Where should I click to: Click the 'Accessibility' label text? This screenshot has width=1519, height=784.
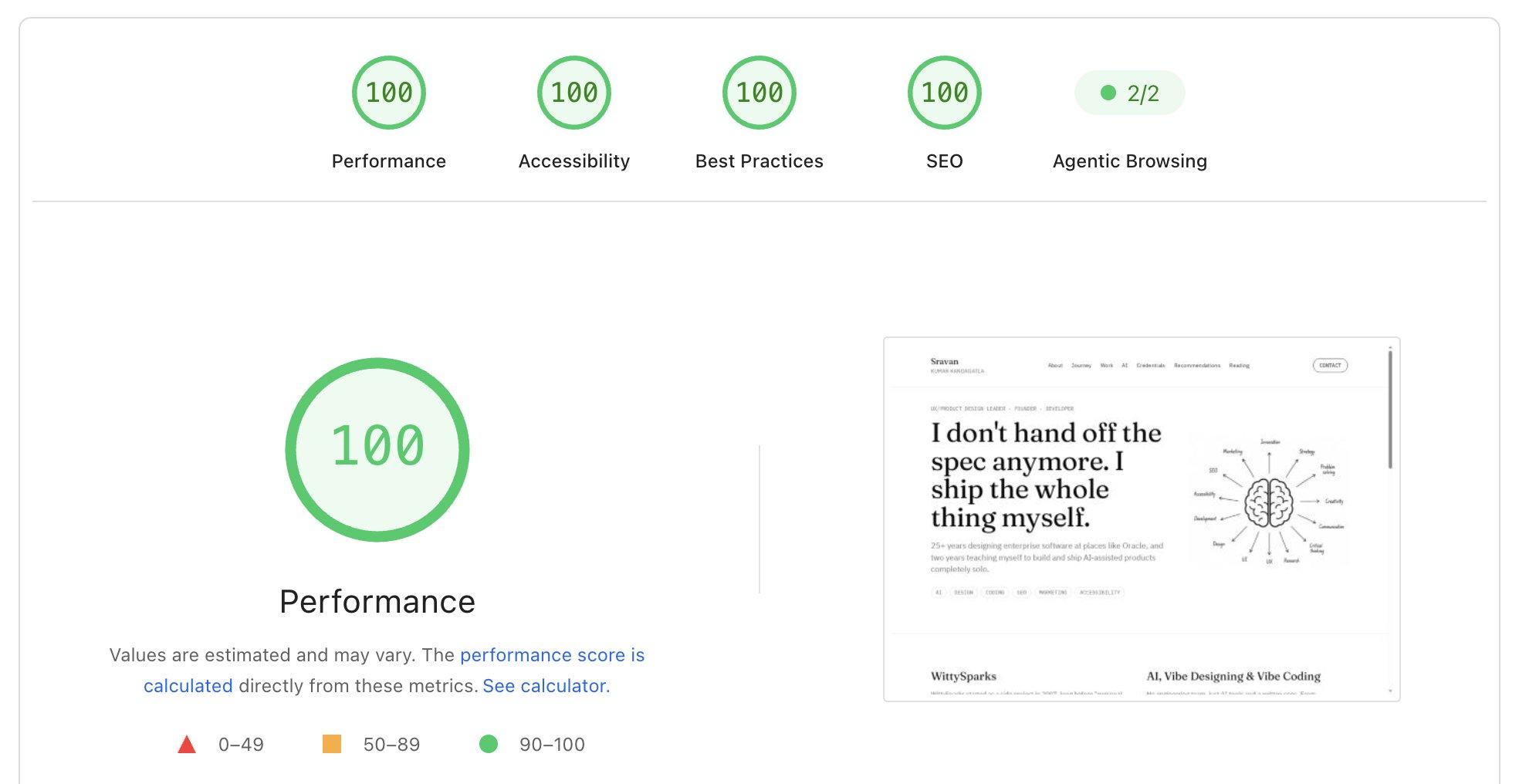click(x=574, y=161)
